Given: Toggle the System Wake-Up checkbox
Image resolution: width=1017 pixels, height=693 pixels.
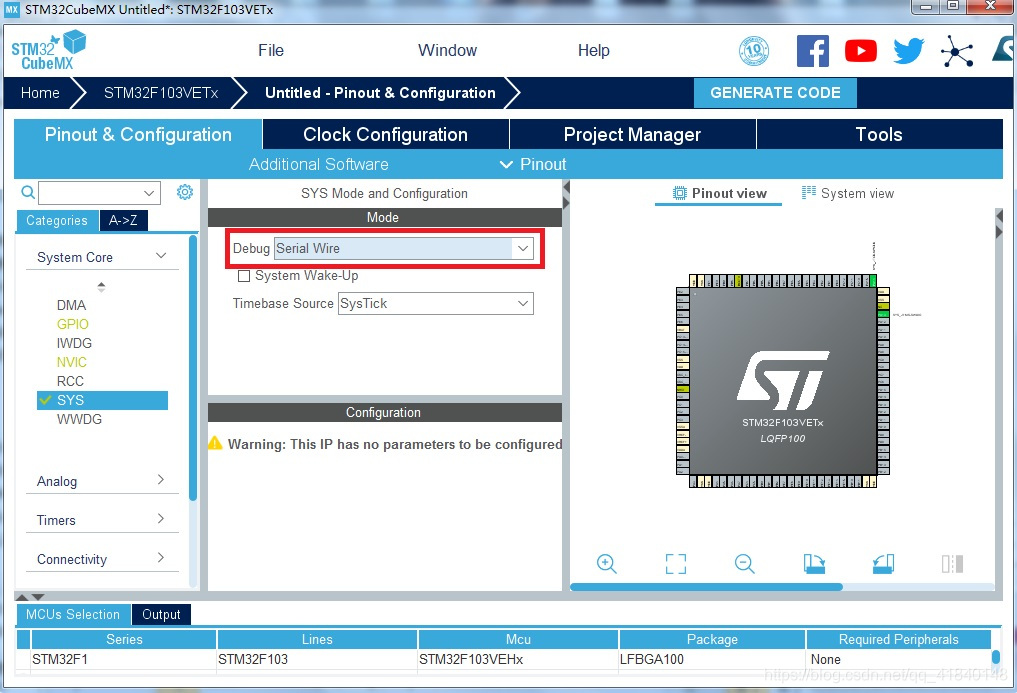Looking at the screenshot, I should 244,276.
